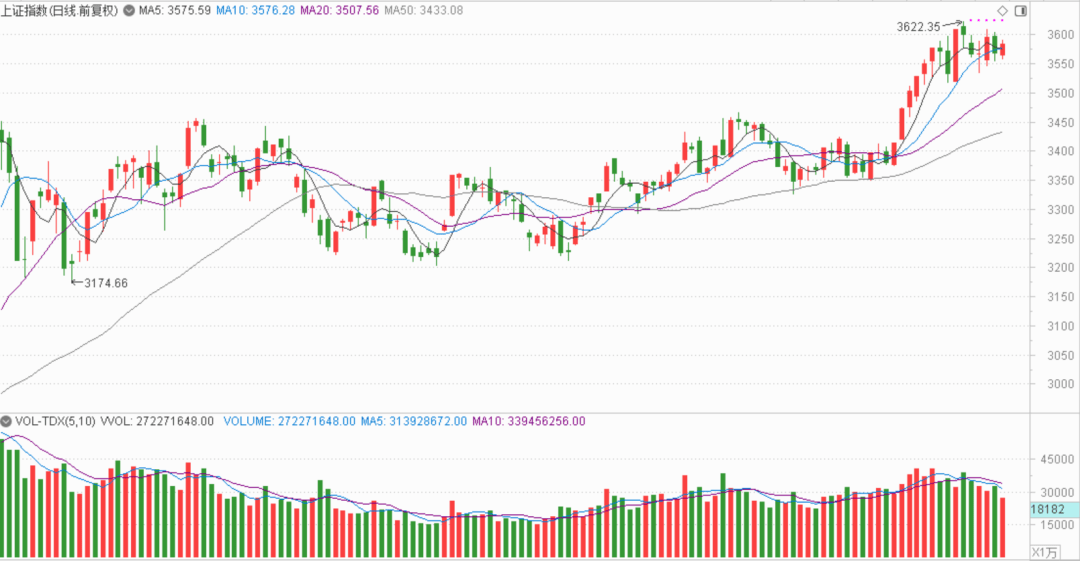Click the diamond icon at chart top right
The height and width of the screenshot is (561, 1080).
click(x=1003, y=10)
